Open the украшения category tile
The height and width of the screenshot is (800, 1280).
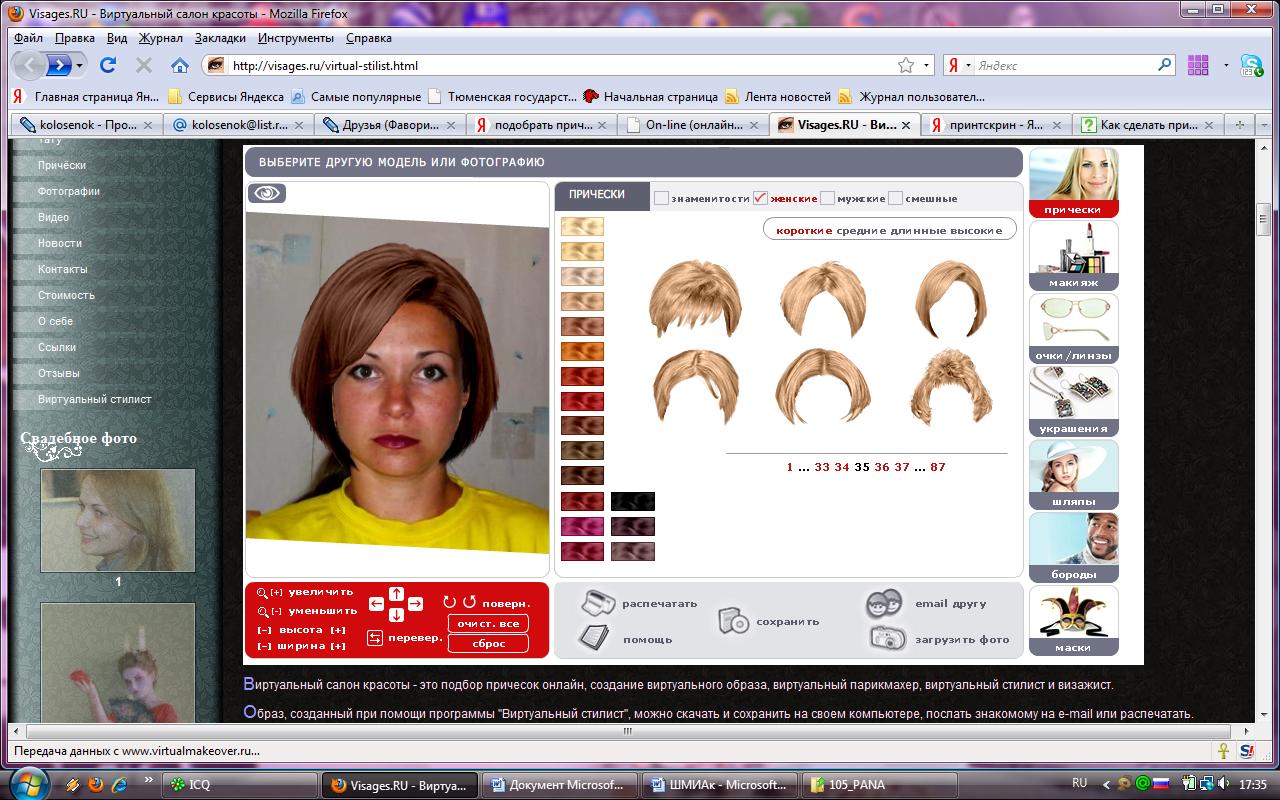[x=1073, y=402]
